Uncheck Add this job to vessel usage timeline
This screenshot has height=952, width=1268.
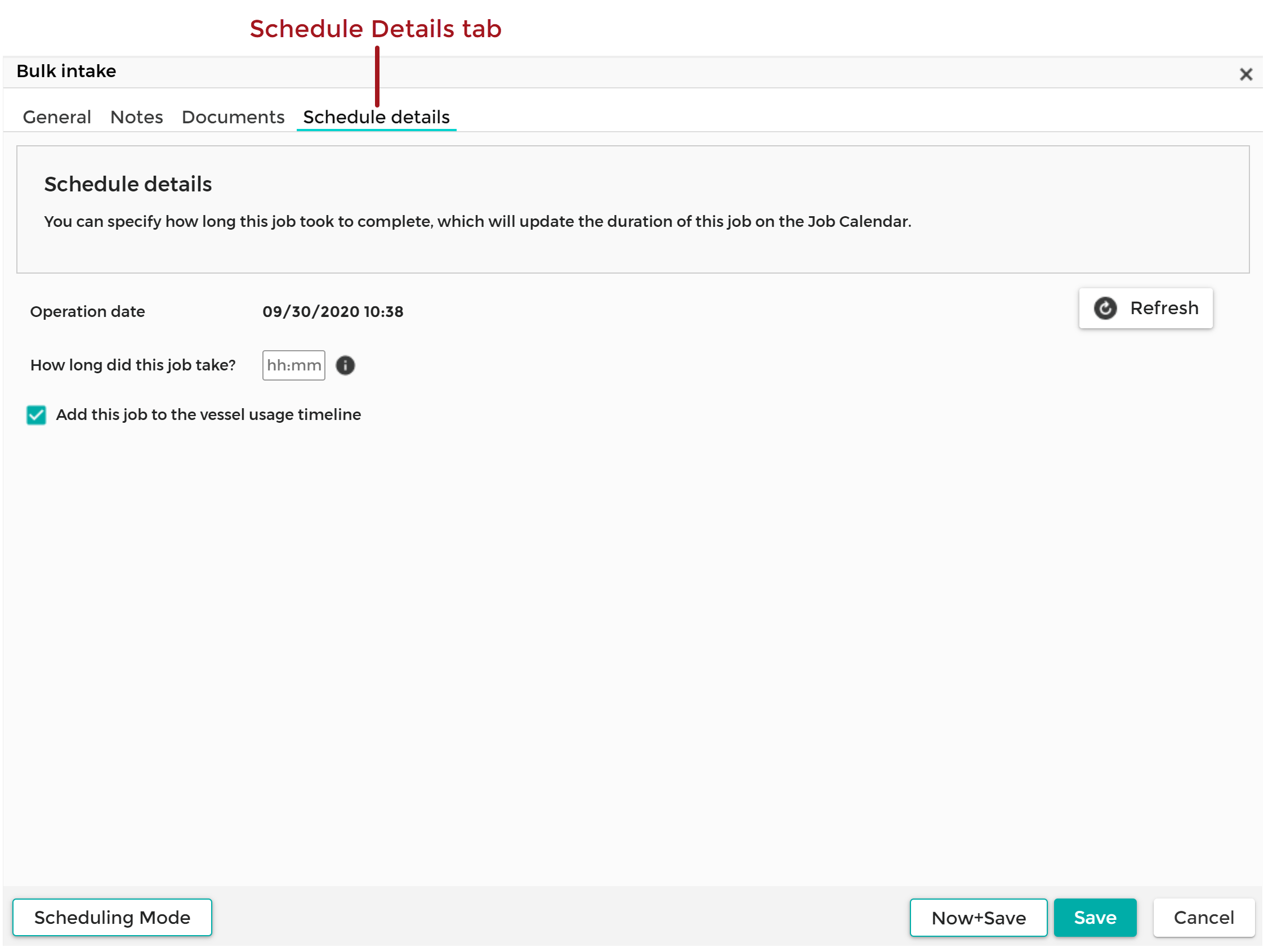click(x=36, y=415)
